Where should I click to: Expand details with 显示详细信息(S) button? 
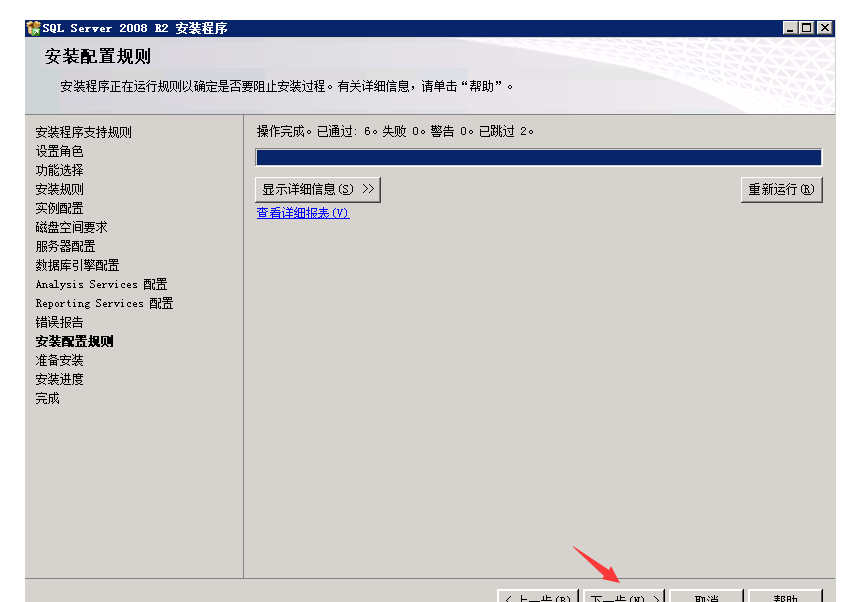tap(318, 190)
